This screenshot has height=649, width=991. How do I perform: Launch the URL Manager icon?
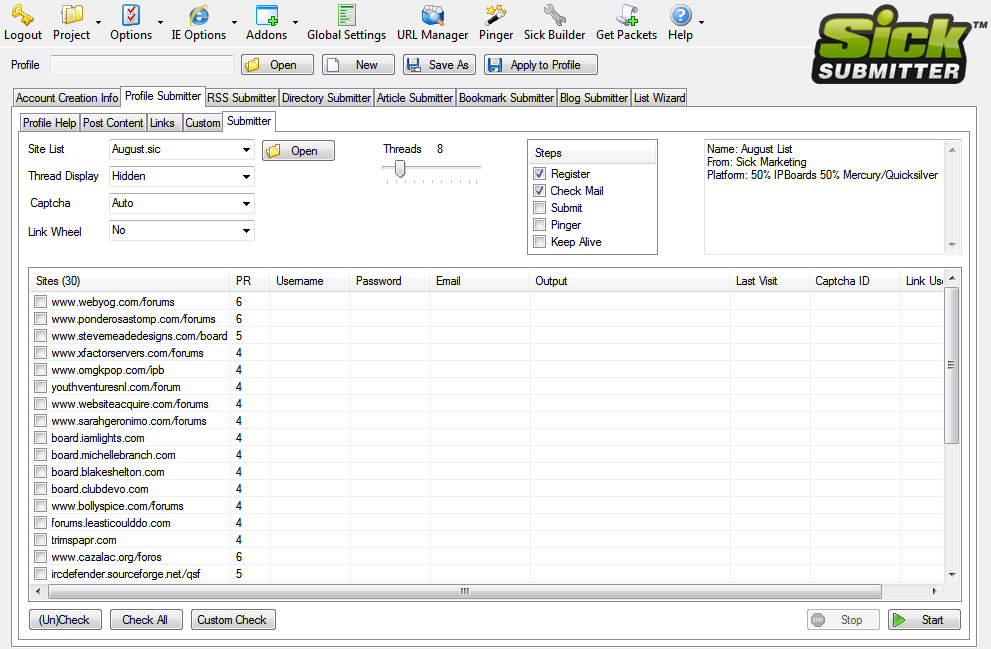pyautogui.click(x=433, y=15)
